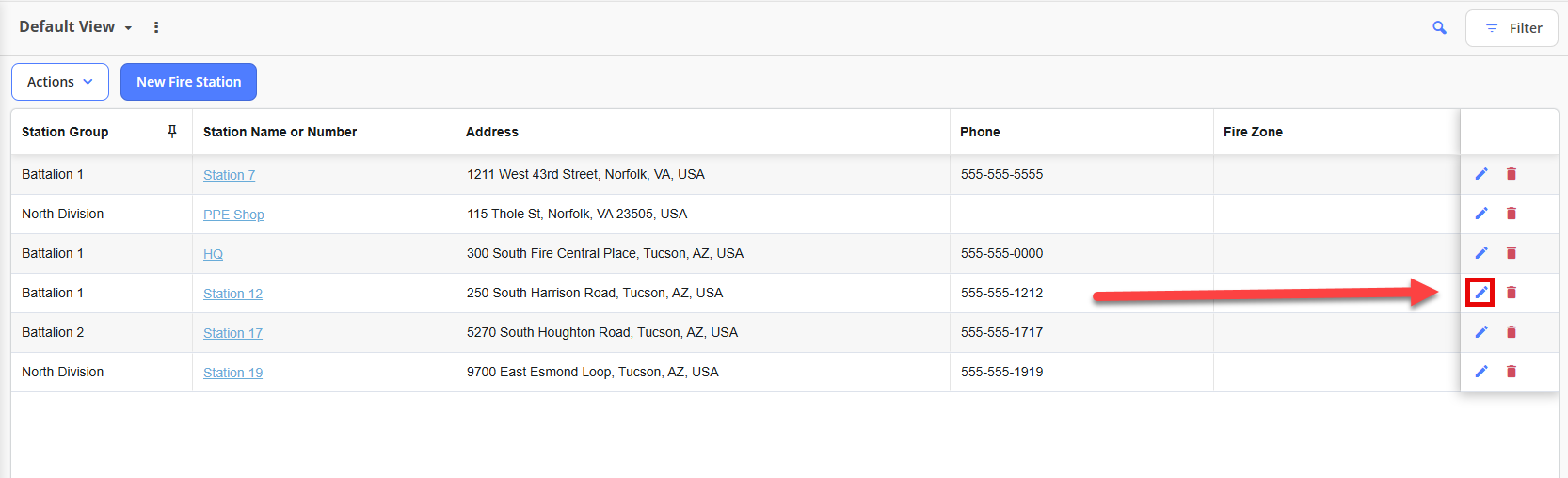Open the Station 7 link
This screenshot has width=1568, height=478.
[229, 175]
